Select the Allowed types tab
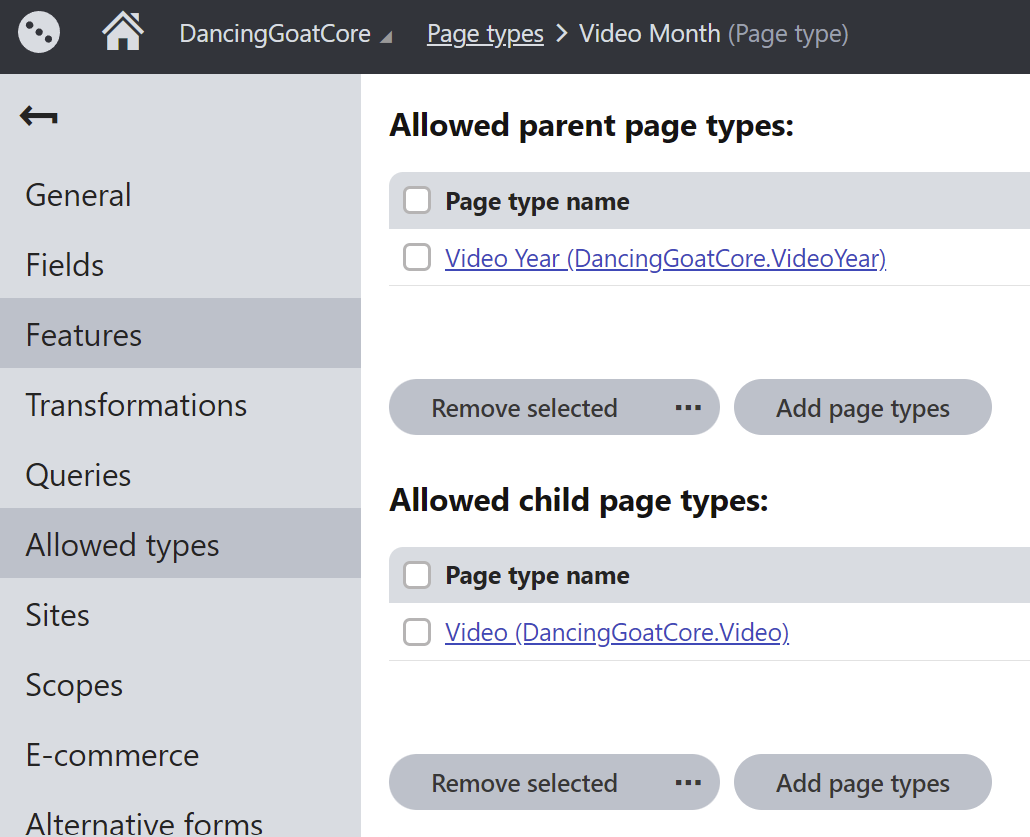 (180, 544)
